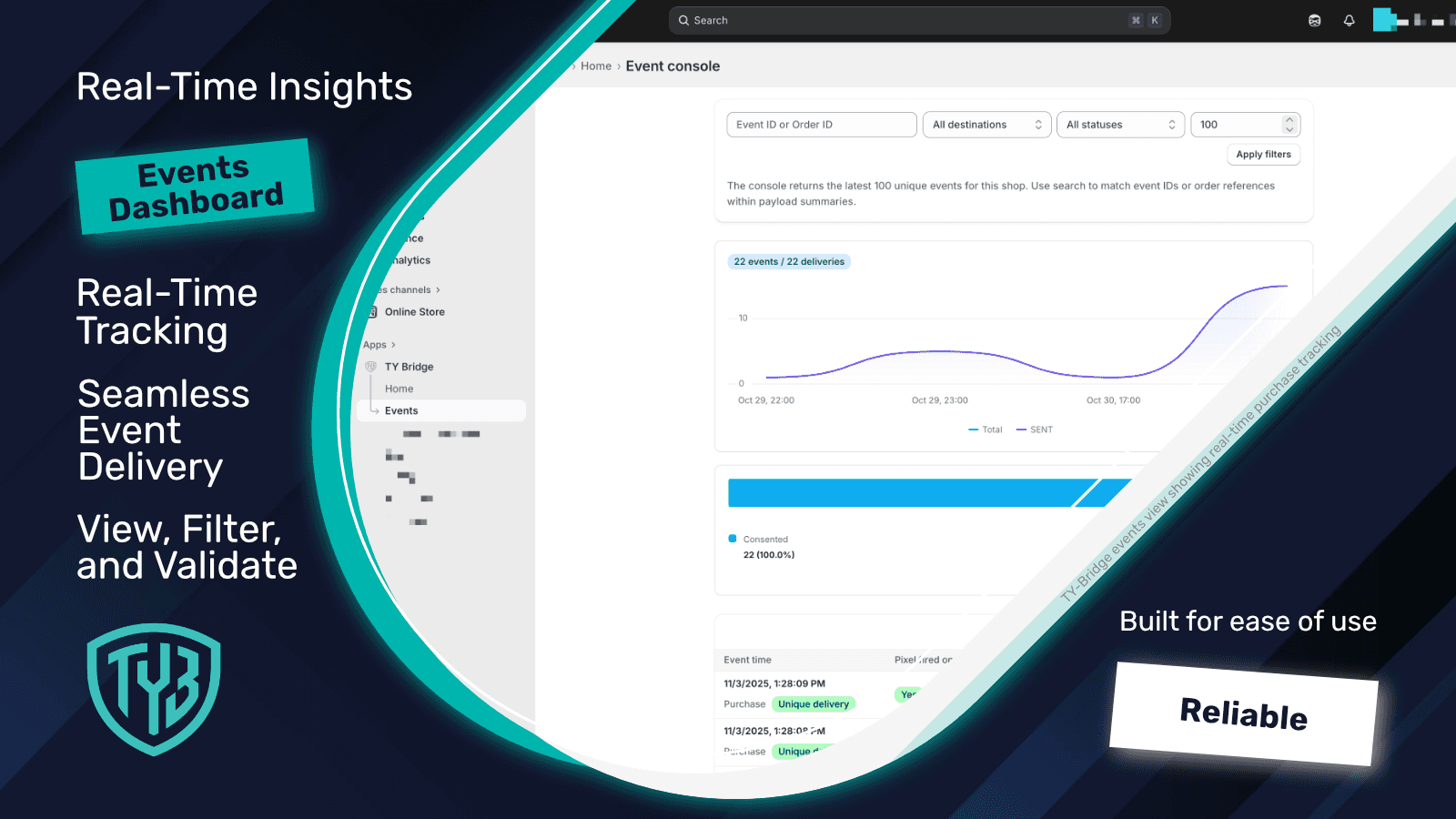
Task: Toggle the Consented legend marker
Action: (x=733, y=538)
